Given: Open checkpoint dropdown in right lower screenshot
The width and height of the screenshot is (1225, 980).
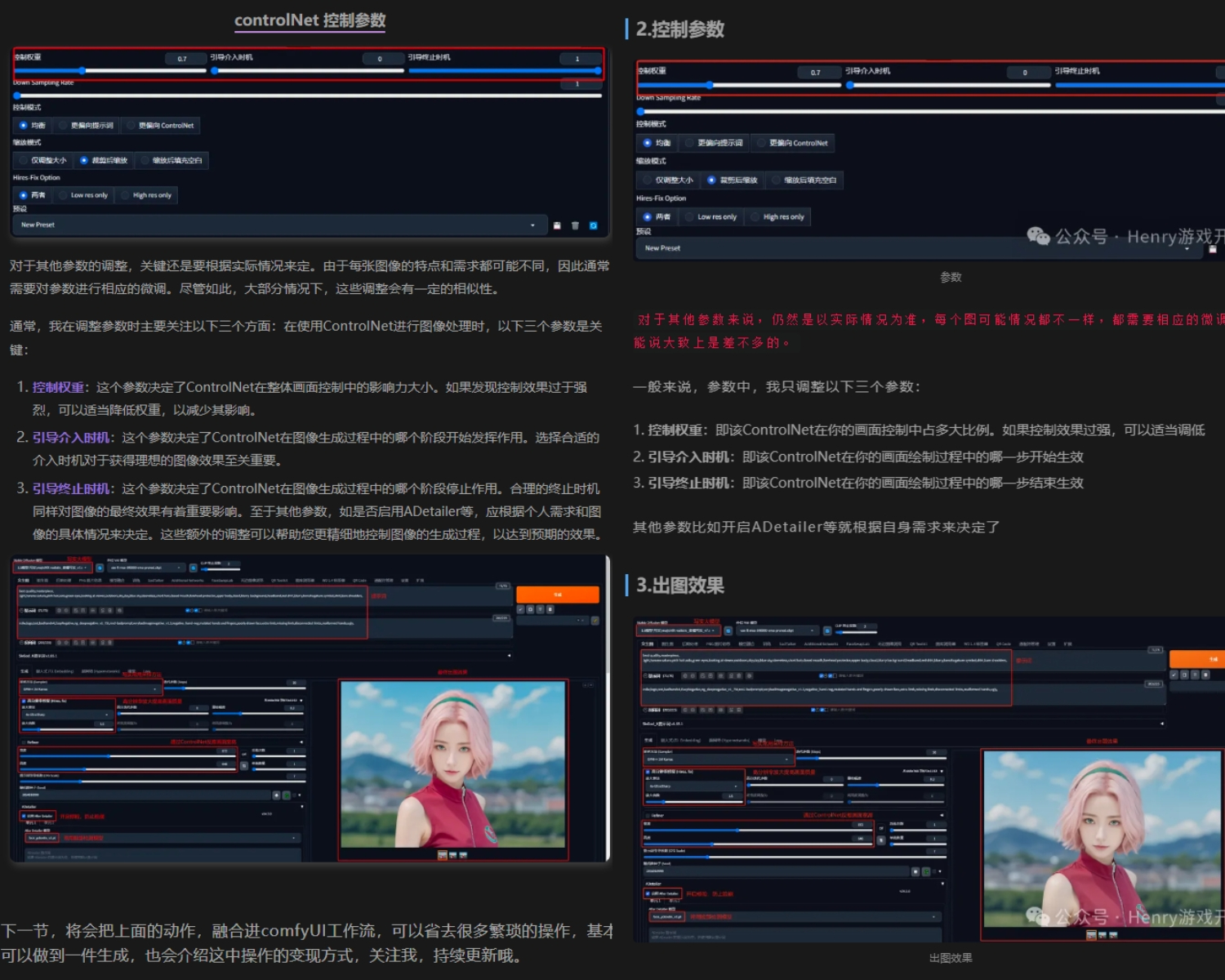Looking at the screenshot, I should (679, 630).
